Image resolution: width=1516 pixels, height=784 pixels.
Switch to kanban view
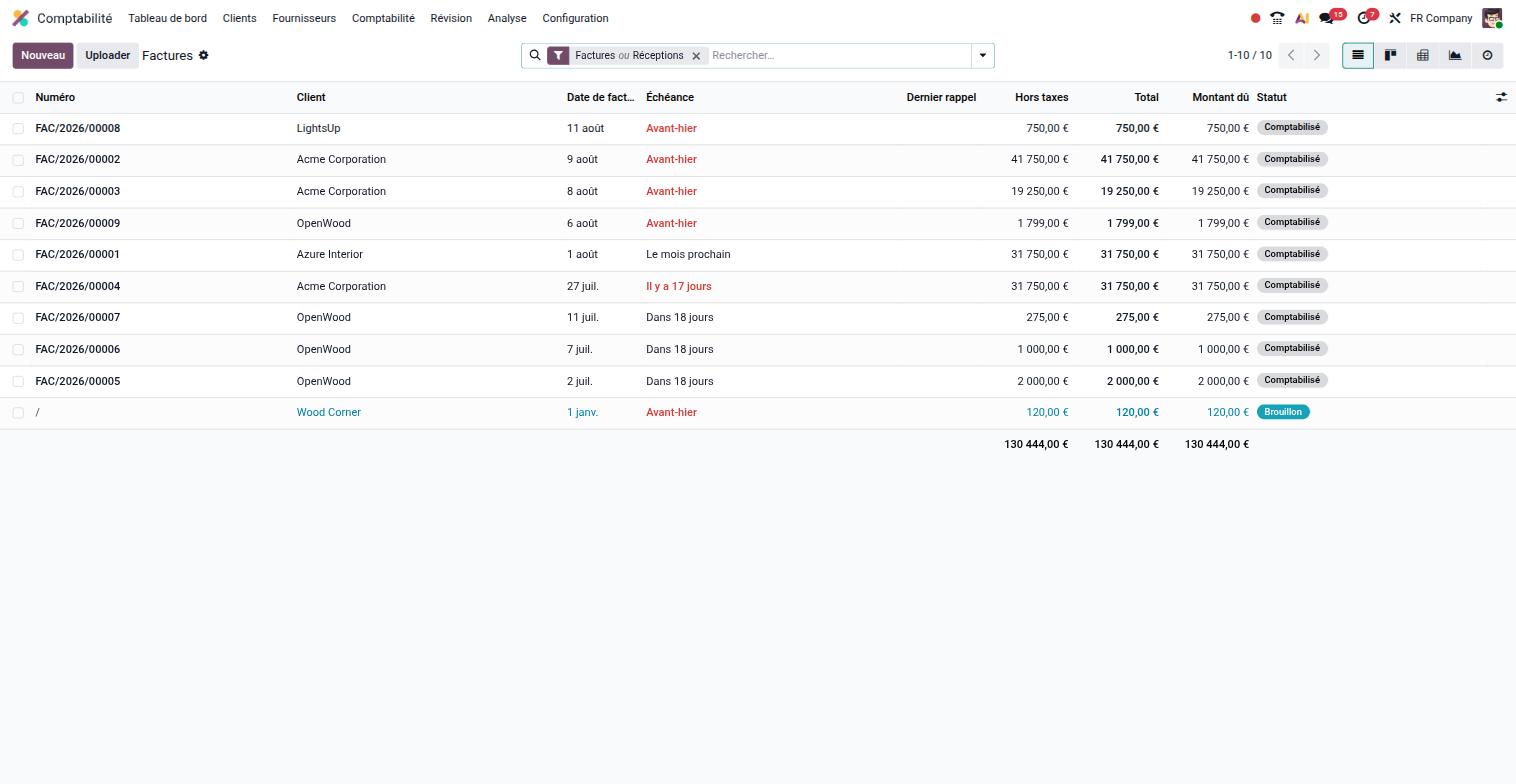(1390, 55)
